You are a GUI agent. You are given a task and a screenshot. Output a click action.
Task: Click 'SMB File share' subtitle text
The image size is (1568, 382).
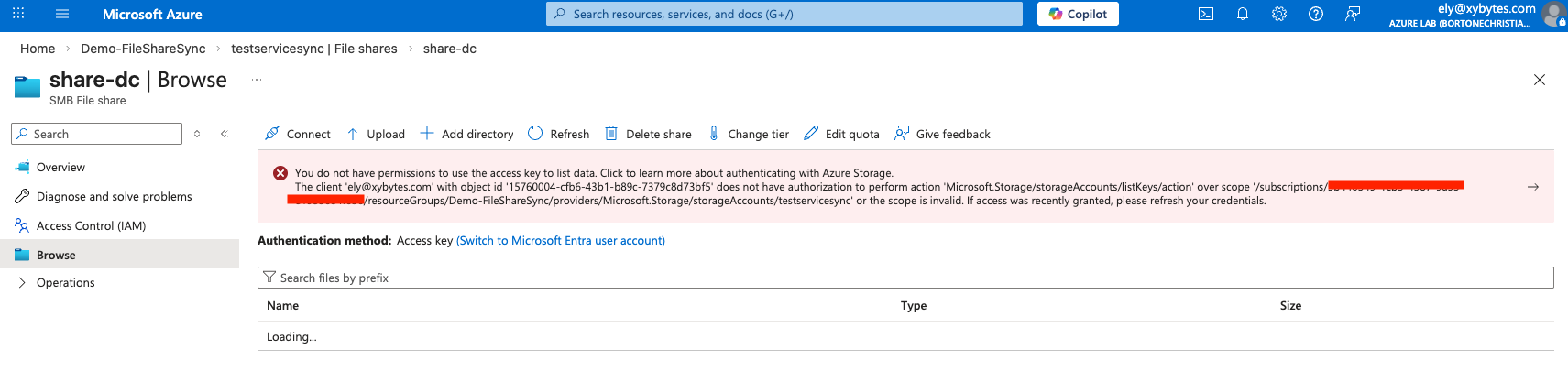tap(88, 101)
